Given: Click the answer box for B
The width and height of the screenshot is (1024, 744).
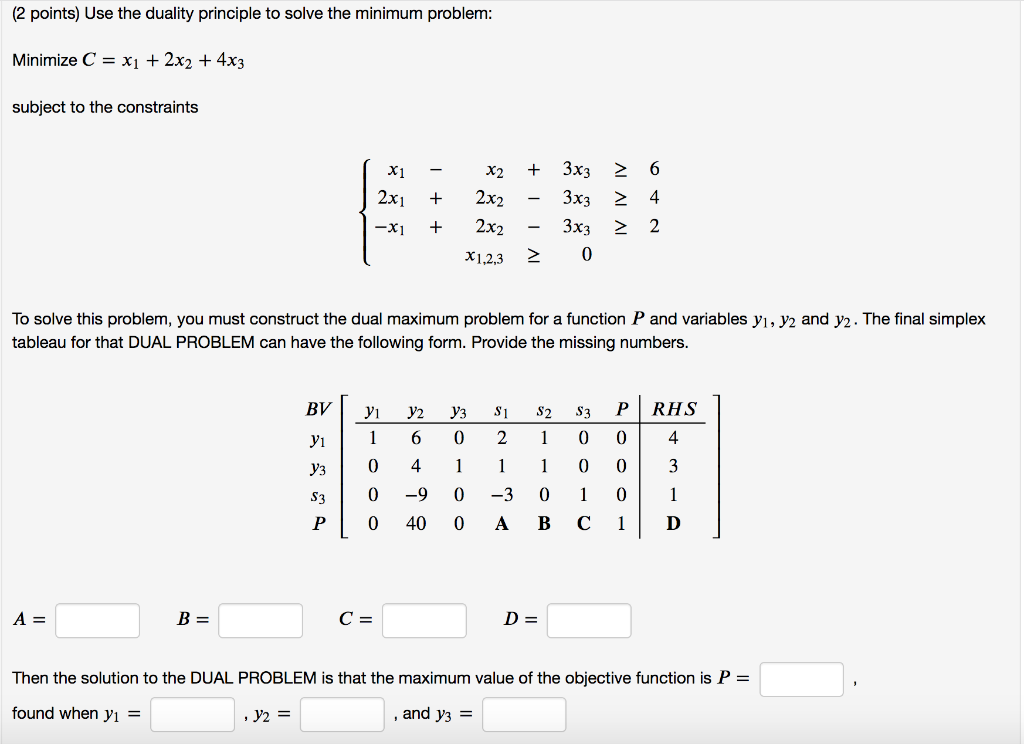Looking at the screenshot, I should 260,620.
